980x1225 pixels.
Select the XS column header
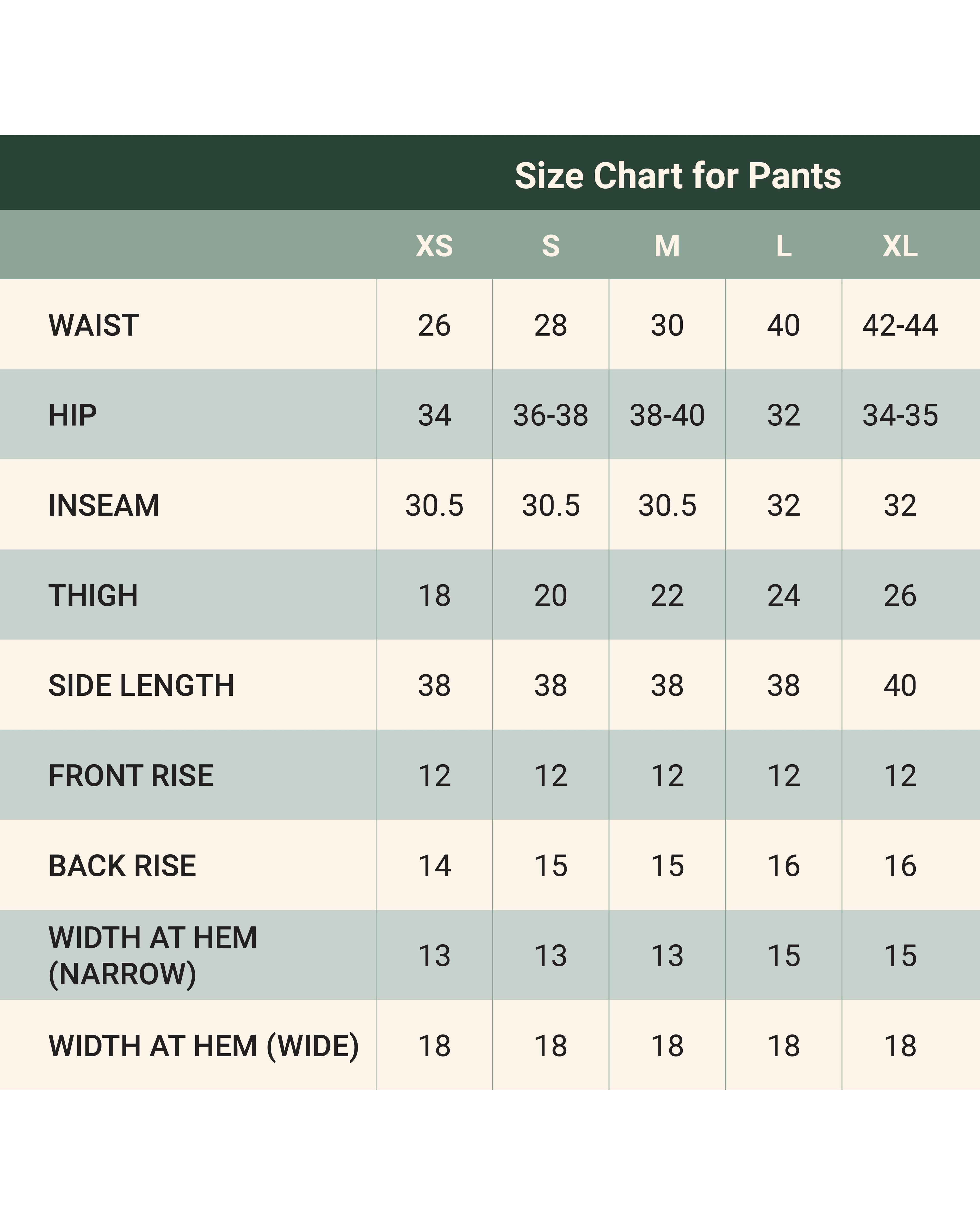pos(434,246)
